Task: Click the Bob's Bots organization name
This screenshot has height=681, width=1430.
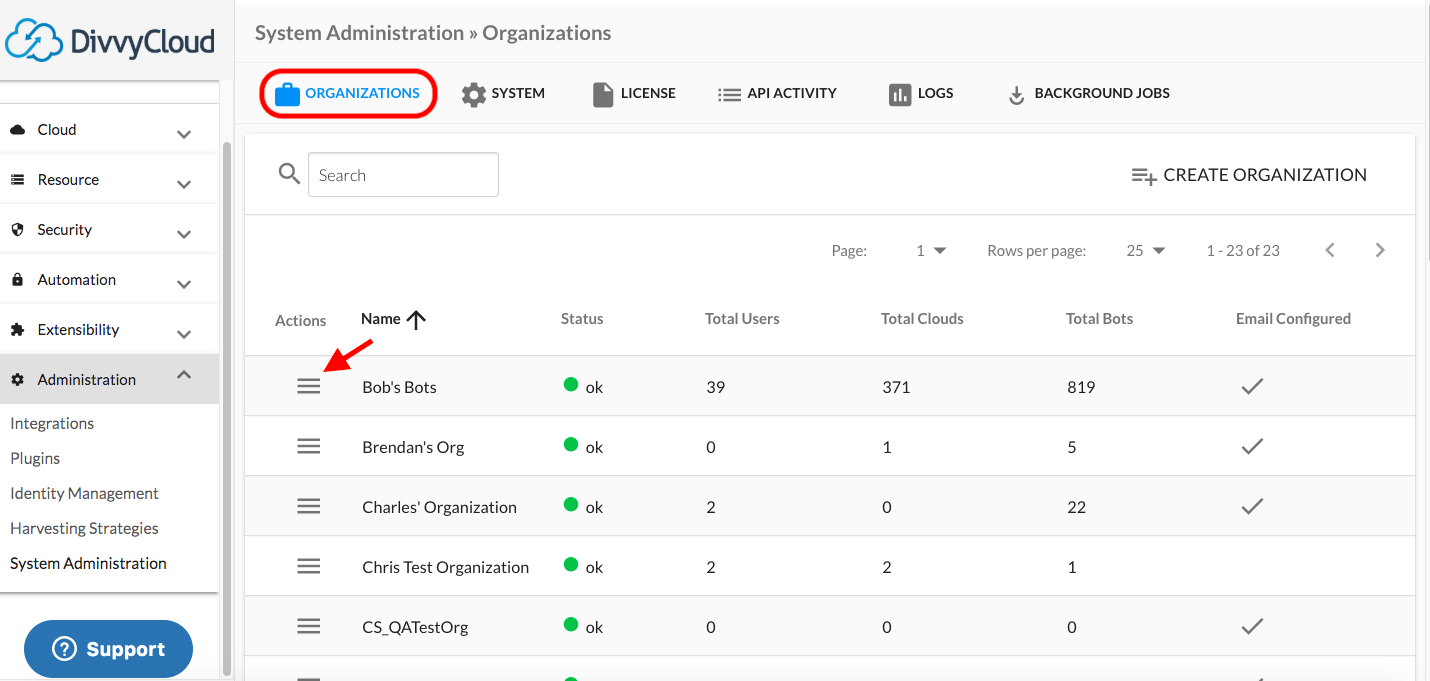Action: click(x=399, y=387)
